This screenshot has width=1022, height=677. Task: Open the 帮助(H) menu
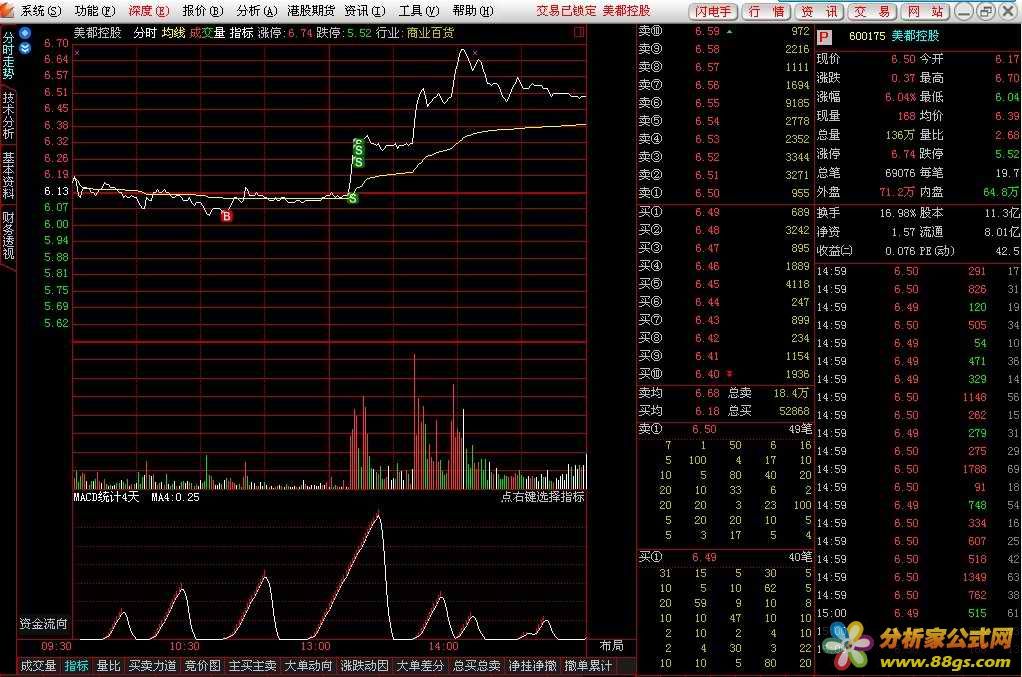pos(473,11)
